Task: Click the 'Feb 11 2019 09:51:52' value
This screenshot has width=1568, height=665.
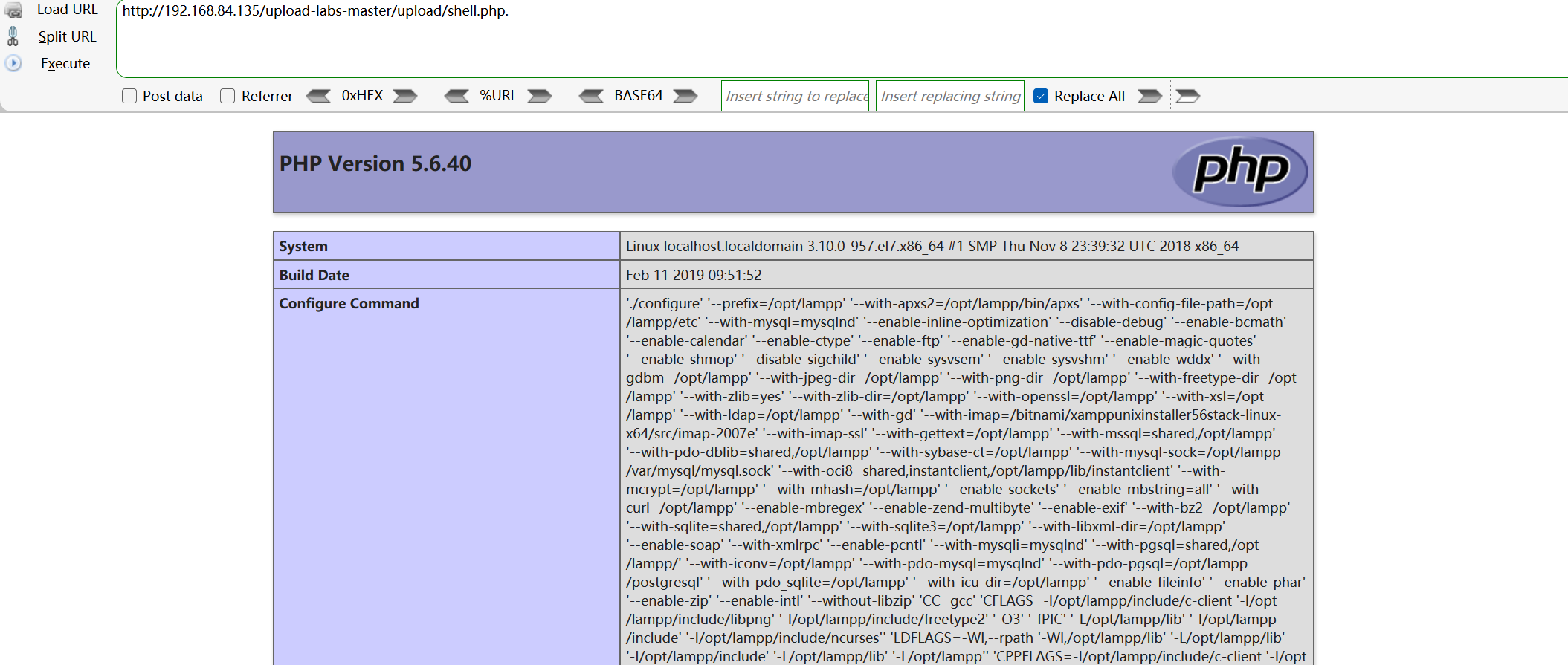Action: [694, 275]
